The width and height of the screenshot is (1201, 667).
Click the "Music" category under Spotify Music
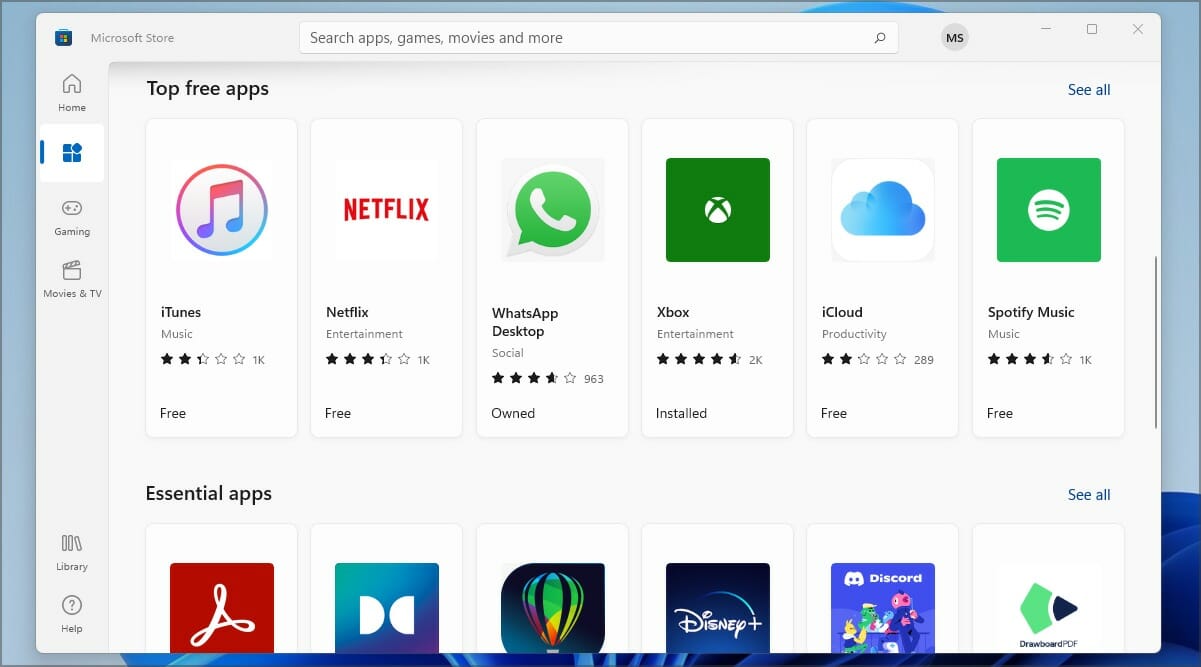[x=1004, y=334]
